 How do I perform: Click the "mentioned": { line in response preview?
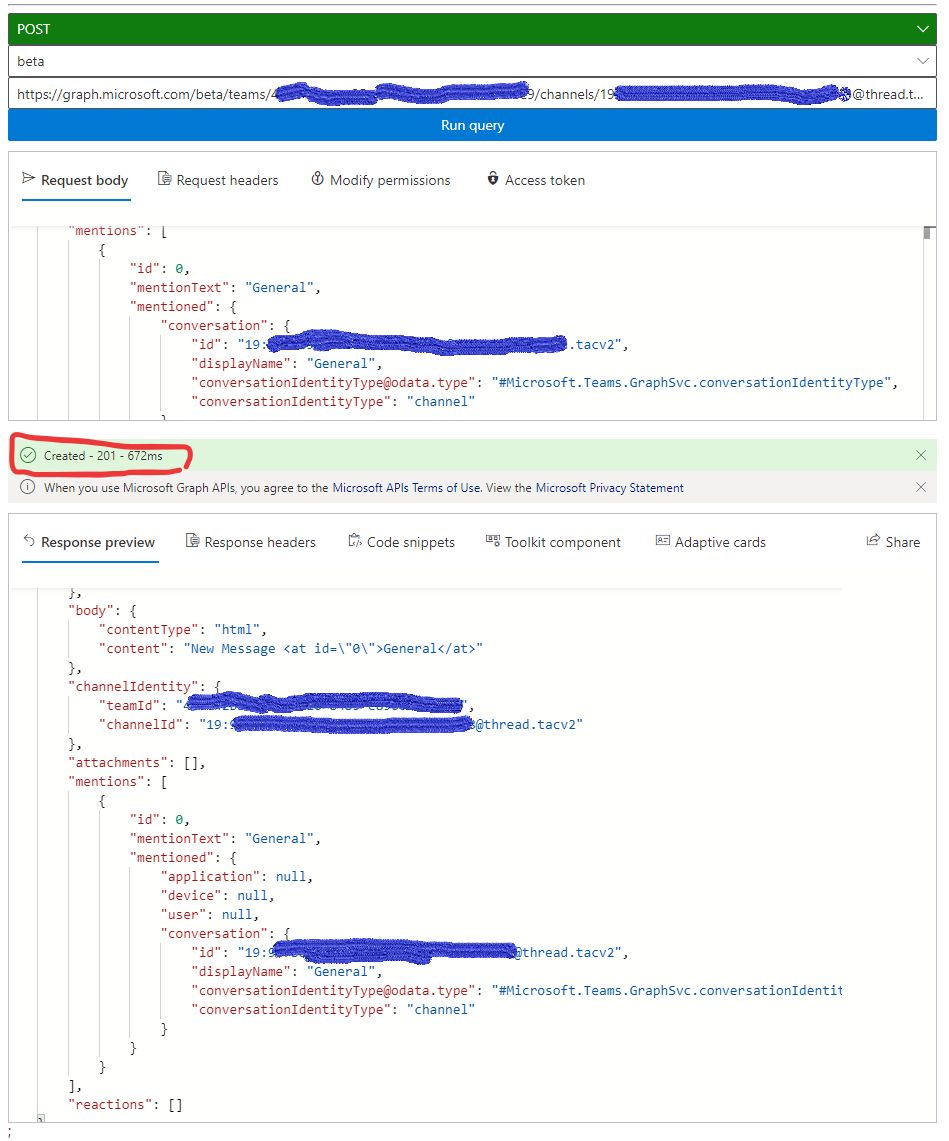(183, 857)
